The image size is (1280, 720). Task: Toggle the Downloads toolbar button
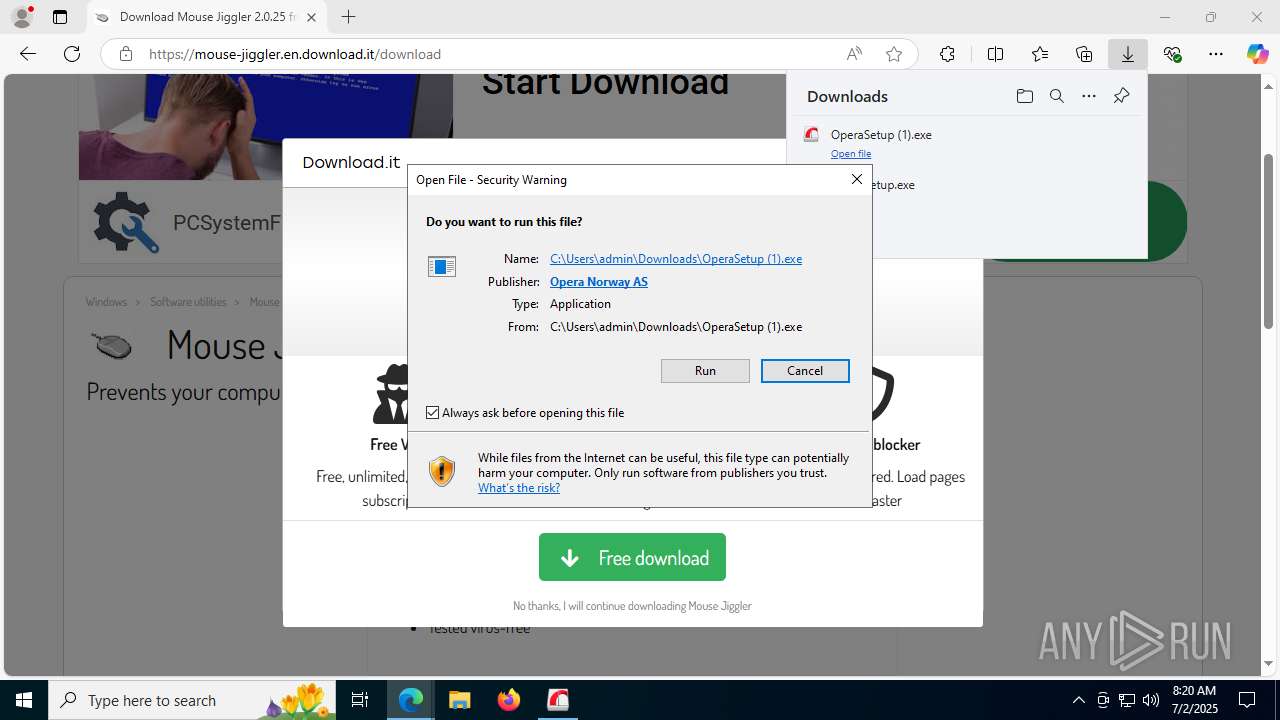point(1128,54)
